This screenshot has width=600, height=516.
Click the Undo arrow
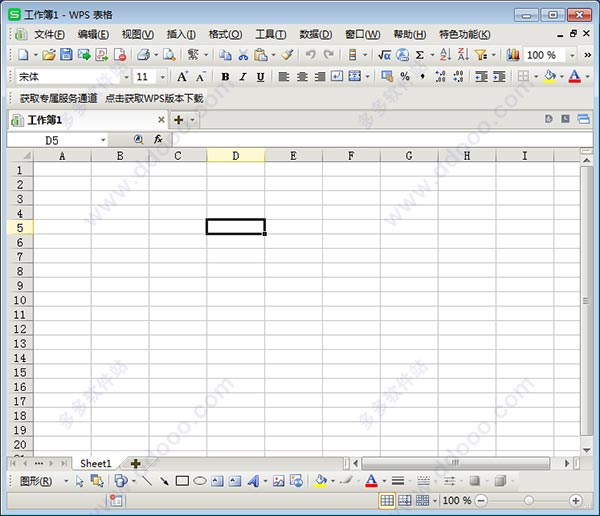click(310, 55)
